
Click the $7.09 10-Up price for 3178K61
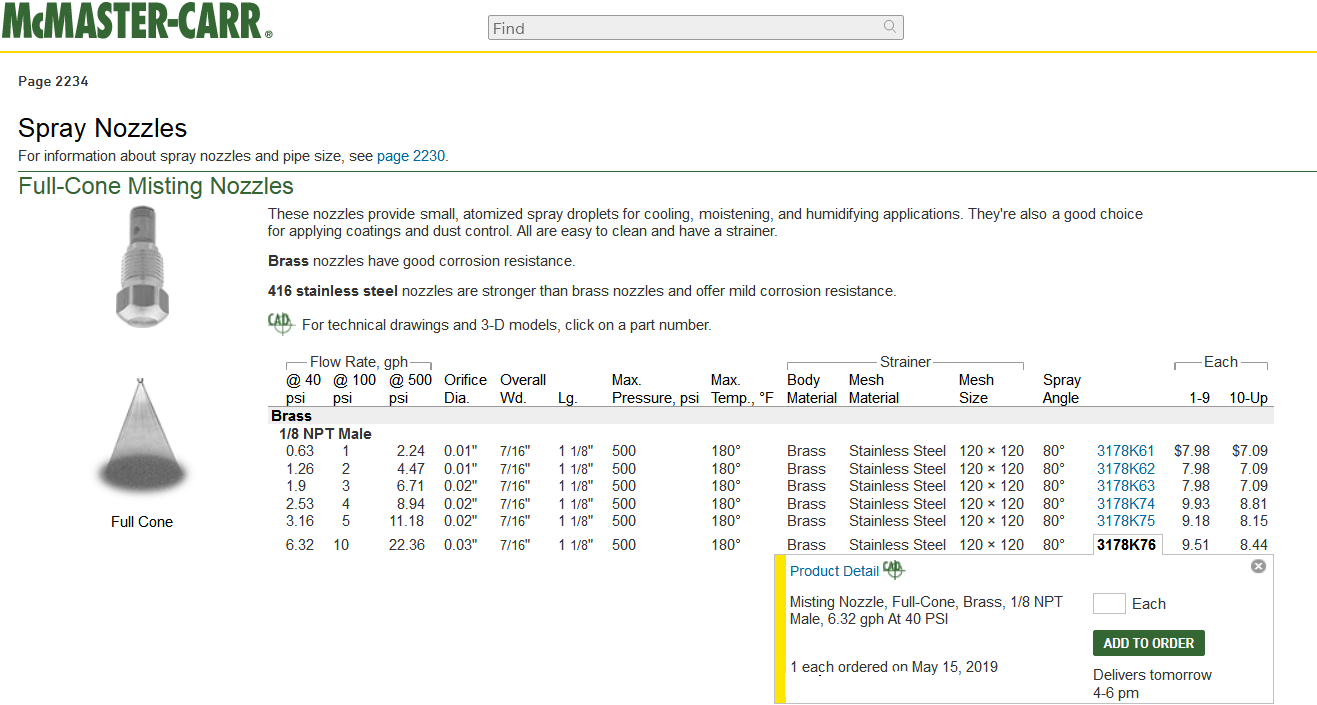(x=1250, y=451)
